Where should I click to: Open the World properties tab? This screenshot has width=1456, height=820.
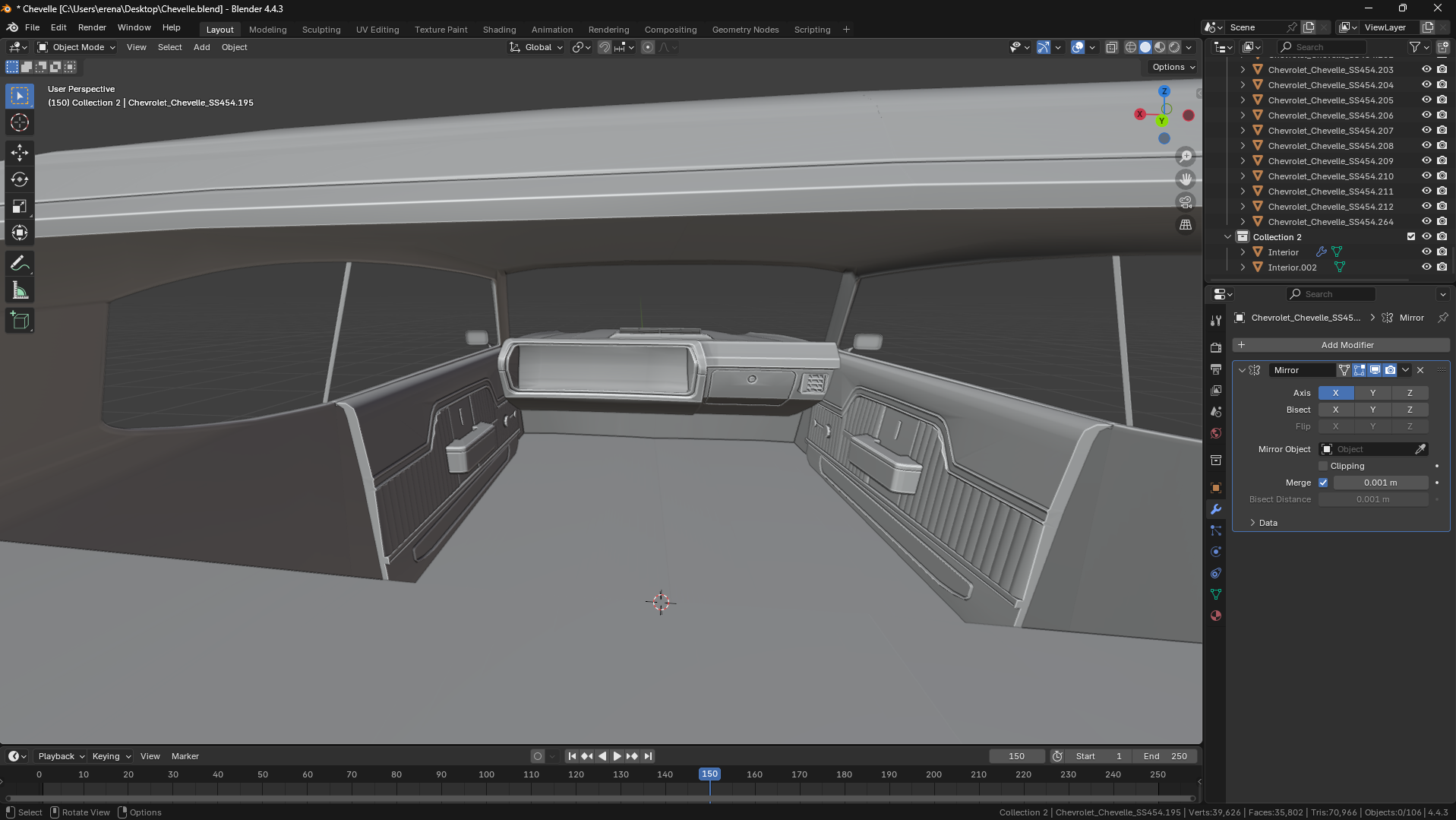(x=1216, y=433)
